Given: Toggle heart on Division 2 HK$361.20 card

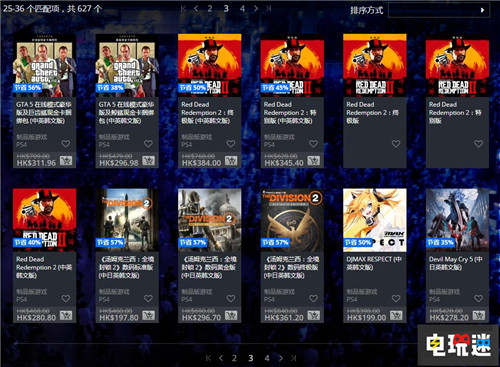Looking at the screenshot, I should coord(313,298).
